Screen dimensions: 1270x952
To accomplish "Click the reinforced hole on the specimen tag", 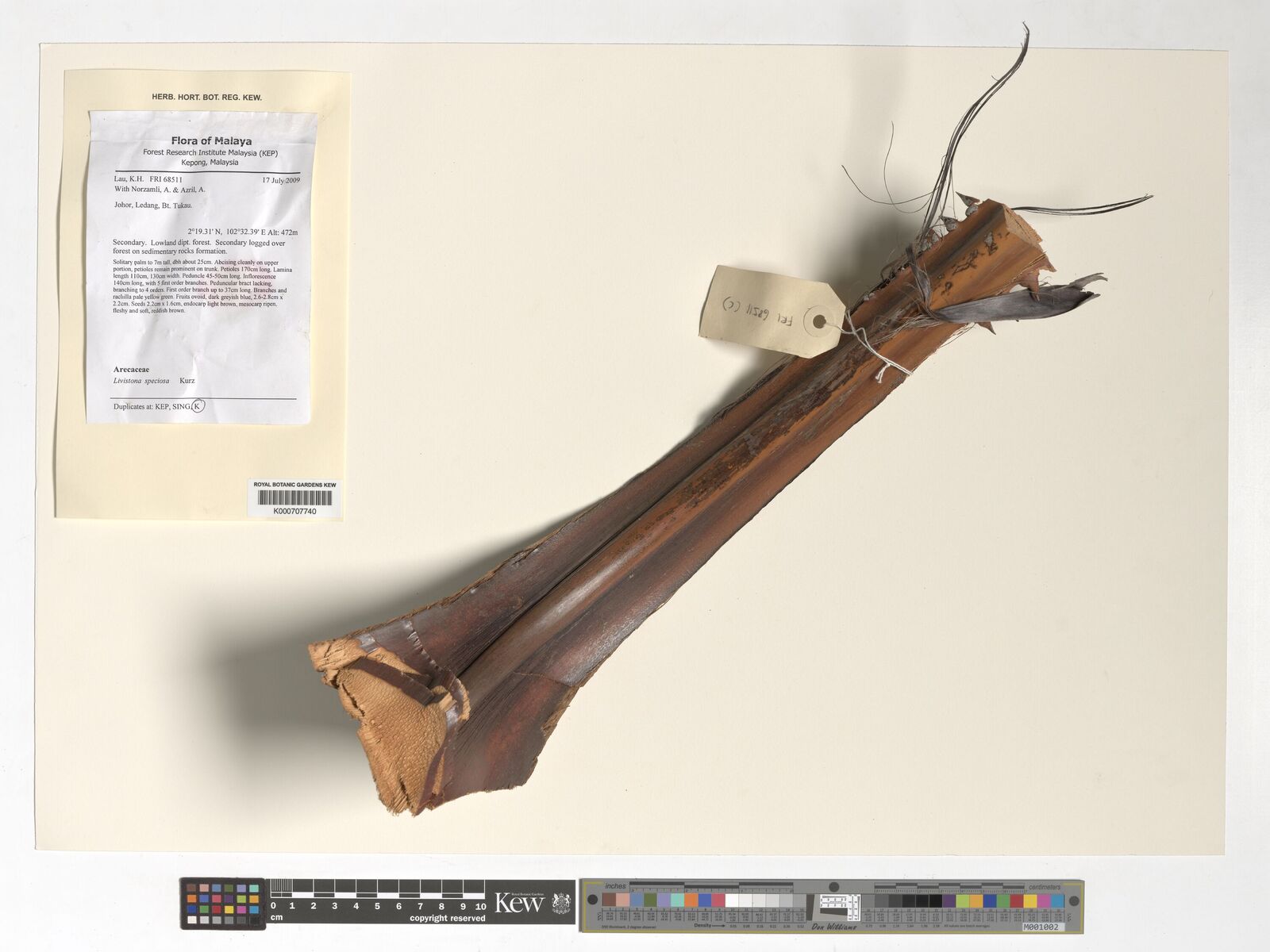I will pos(818,322).
